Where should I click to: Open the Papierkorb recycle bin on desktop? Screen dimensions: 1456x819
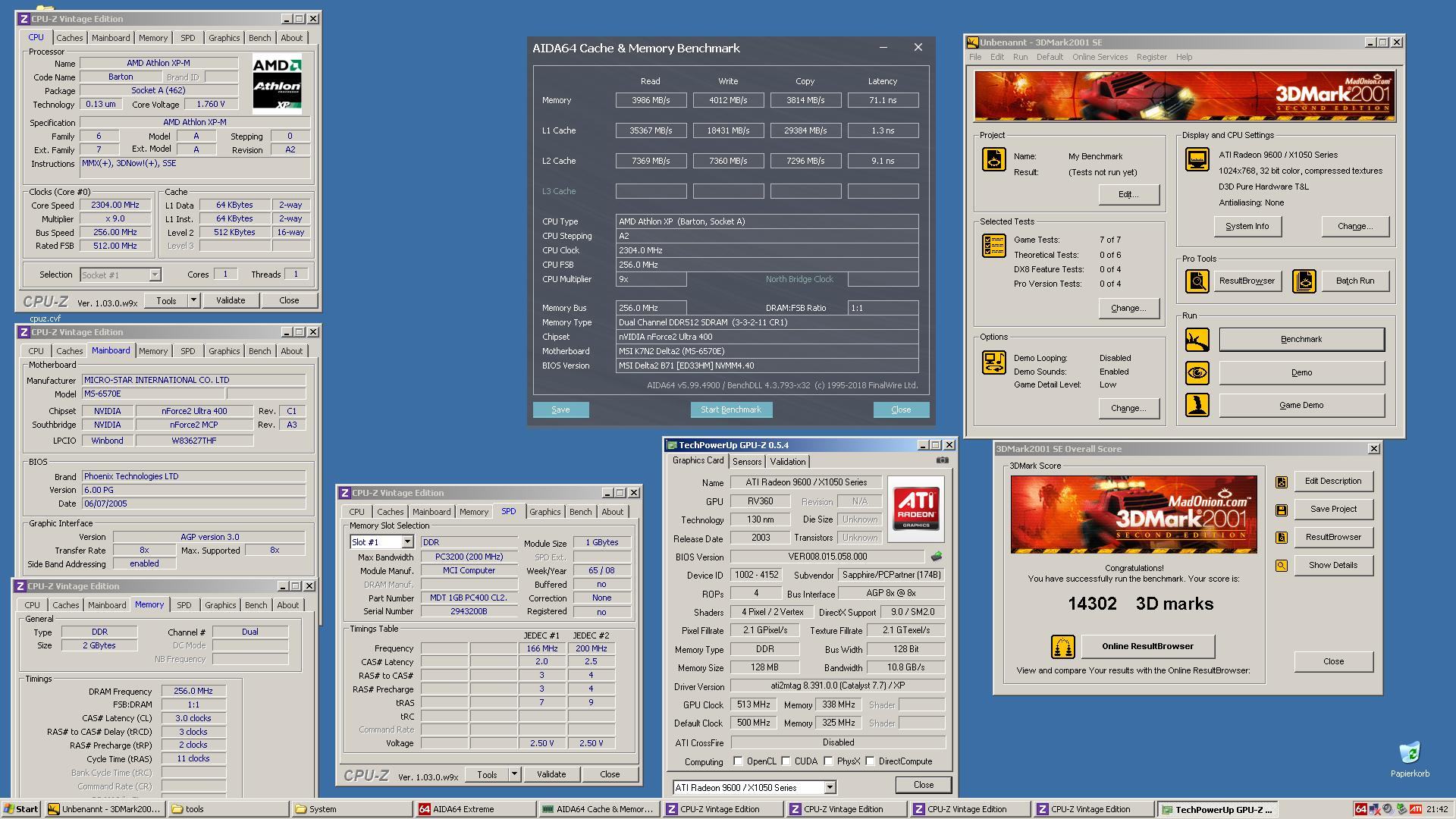coord(1410,759)
